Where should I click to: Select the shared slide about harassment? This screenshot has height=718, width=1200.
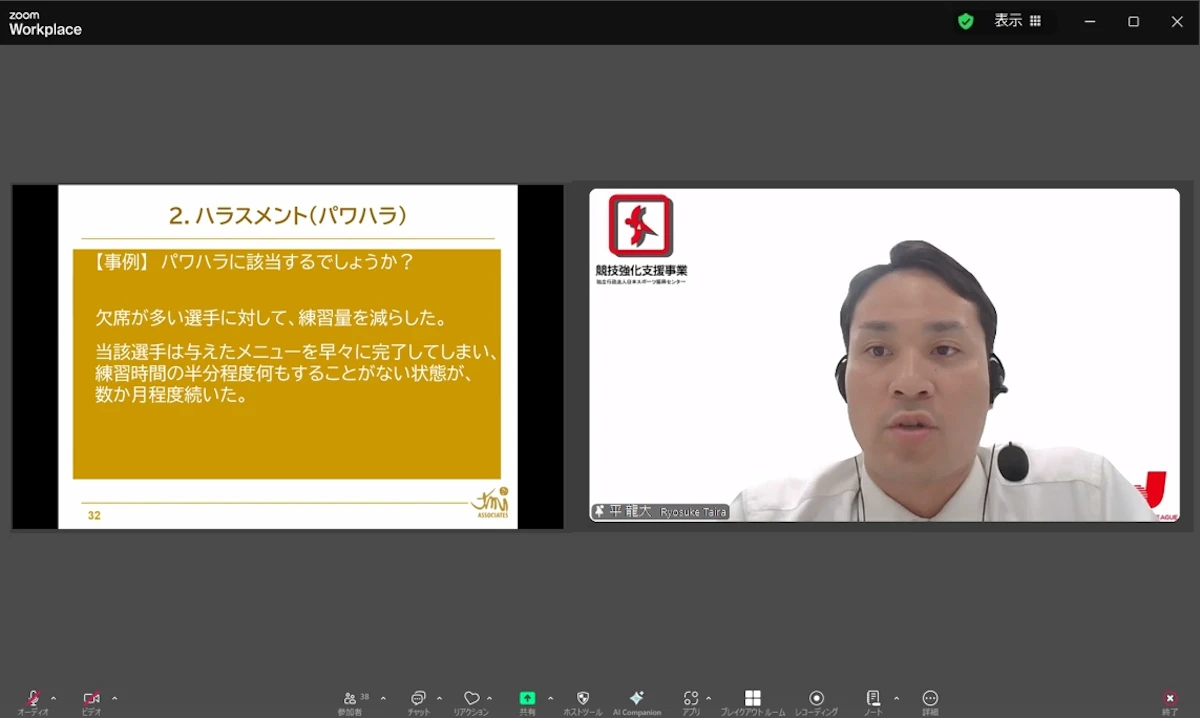coord(288,357)
